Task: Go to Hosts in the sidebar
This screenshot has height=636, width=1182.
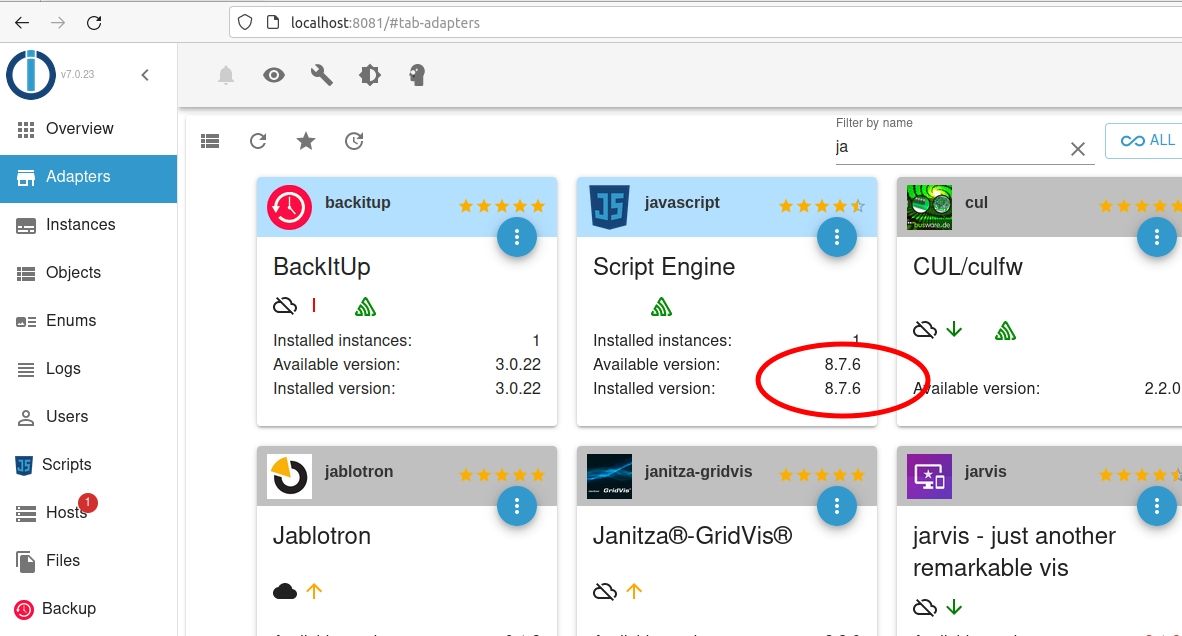Action: click(x=88, y=512)
